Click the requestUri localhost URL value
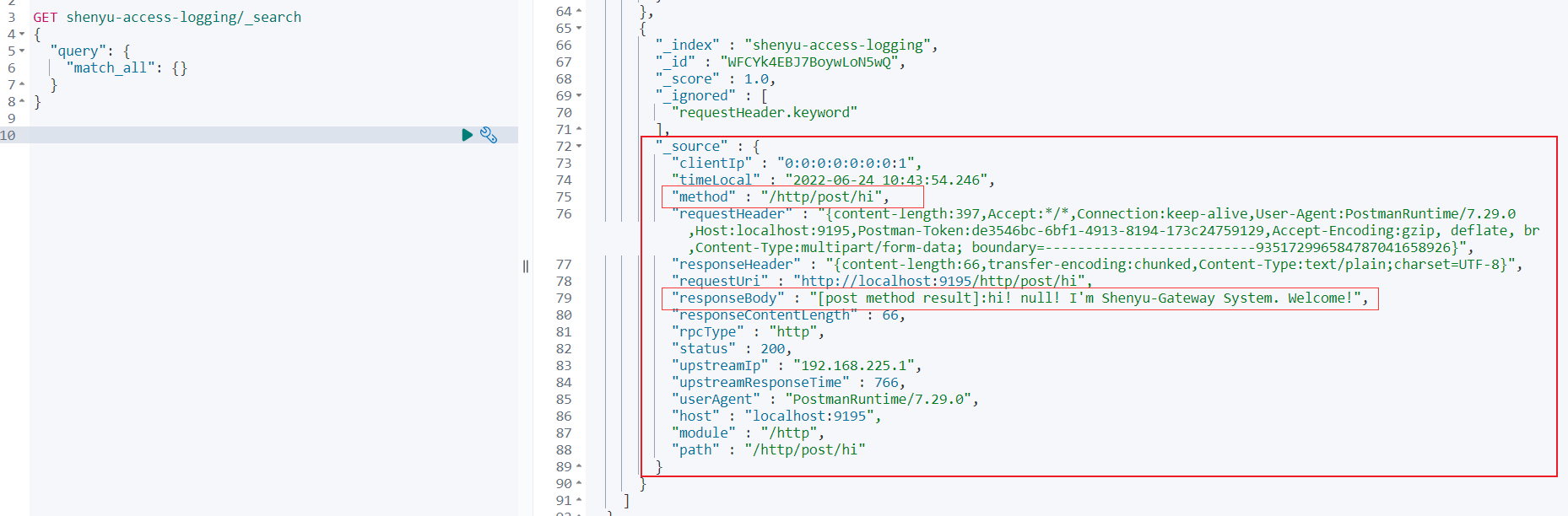The height and width of the screenshot is (516, 1568). pyautogui.click(x=938, y=282)
